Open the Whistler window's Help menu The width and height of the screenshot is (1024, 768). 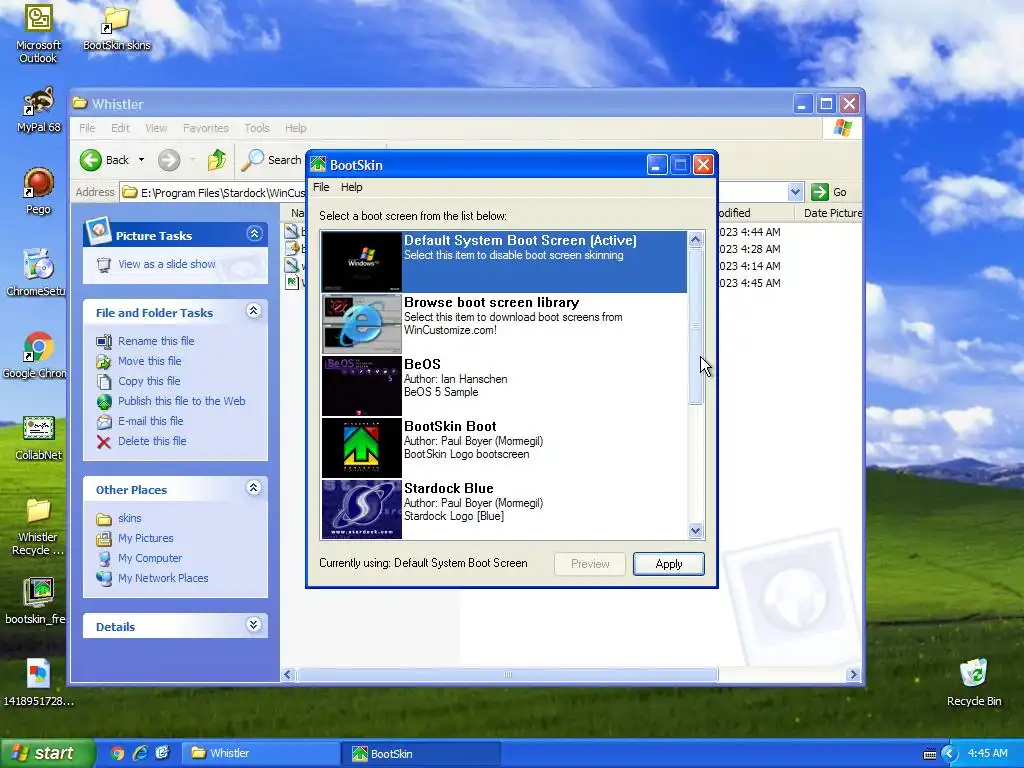[x=295, y=128]
